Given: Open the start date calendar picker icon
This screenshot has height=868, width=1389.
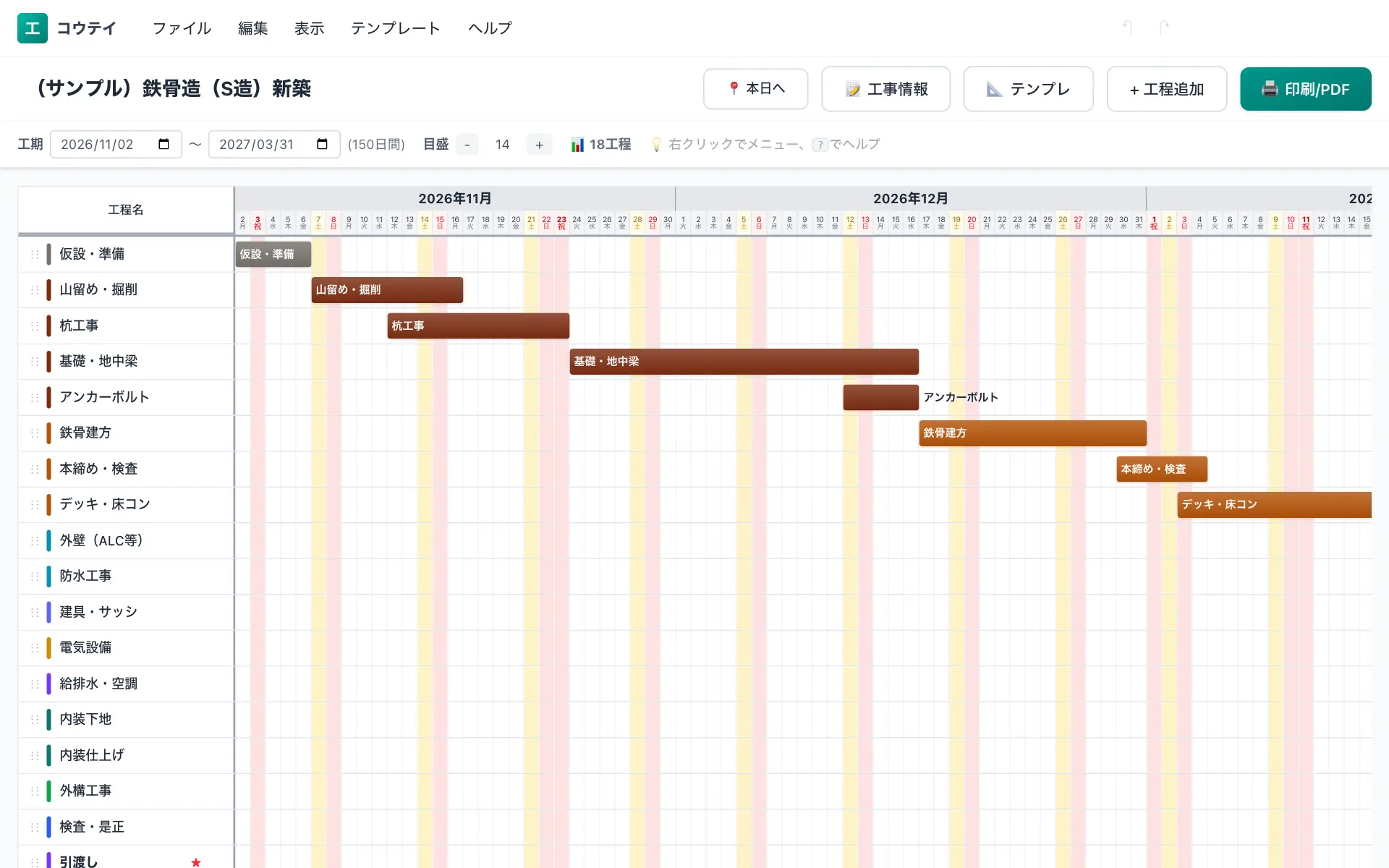Looking at the screenshot, I should (164, 144).
